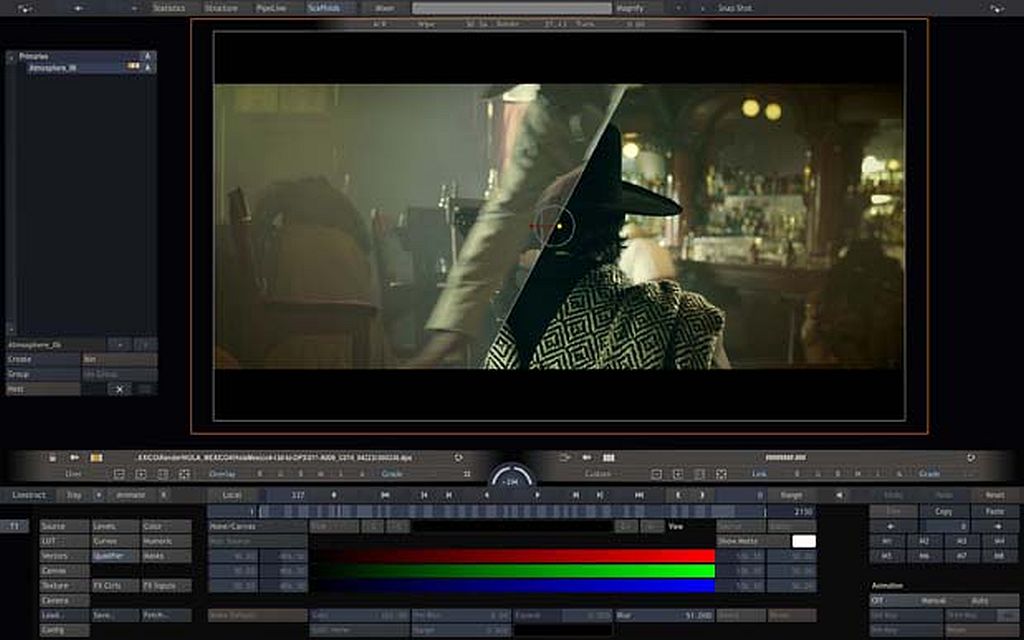Click the lock icon beside the clip filename

click(52, 458)
